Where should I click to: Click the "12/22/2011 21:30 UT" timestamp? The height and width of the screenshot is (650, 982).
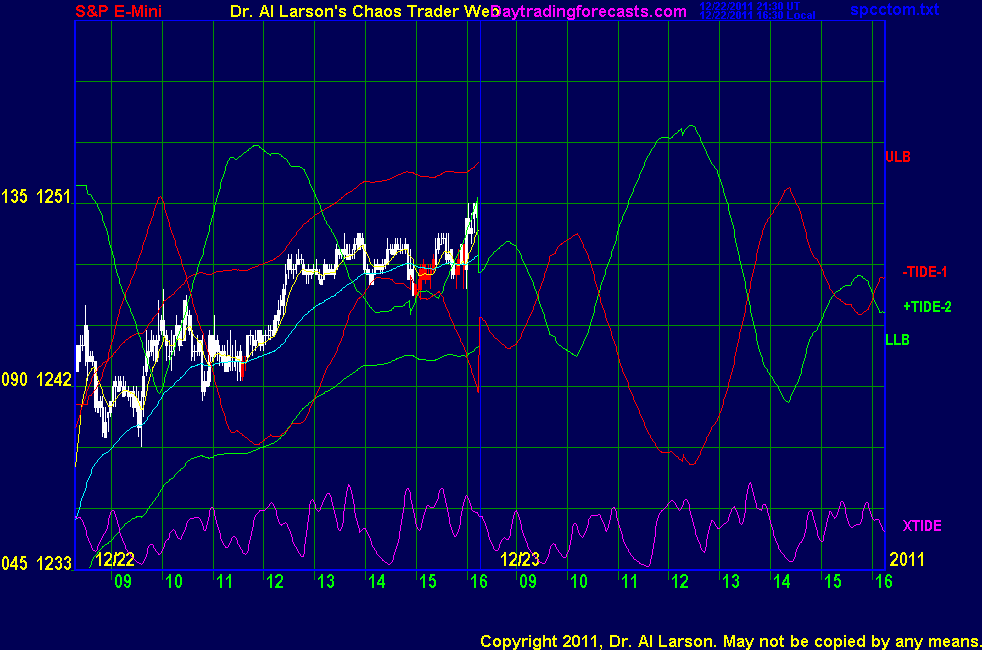[x=750, y=6]
